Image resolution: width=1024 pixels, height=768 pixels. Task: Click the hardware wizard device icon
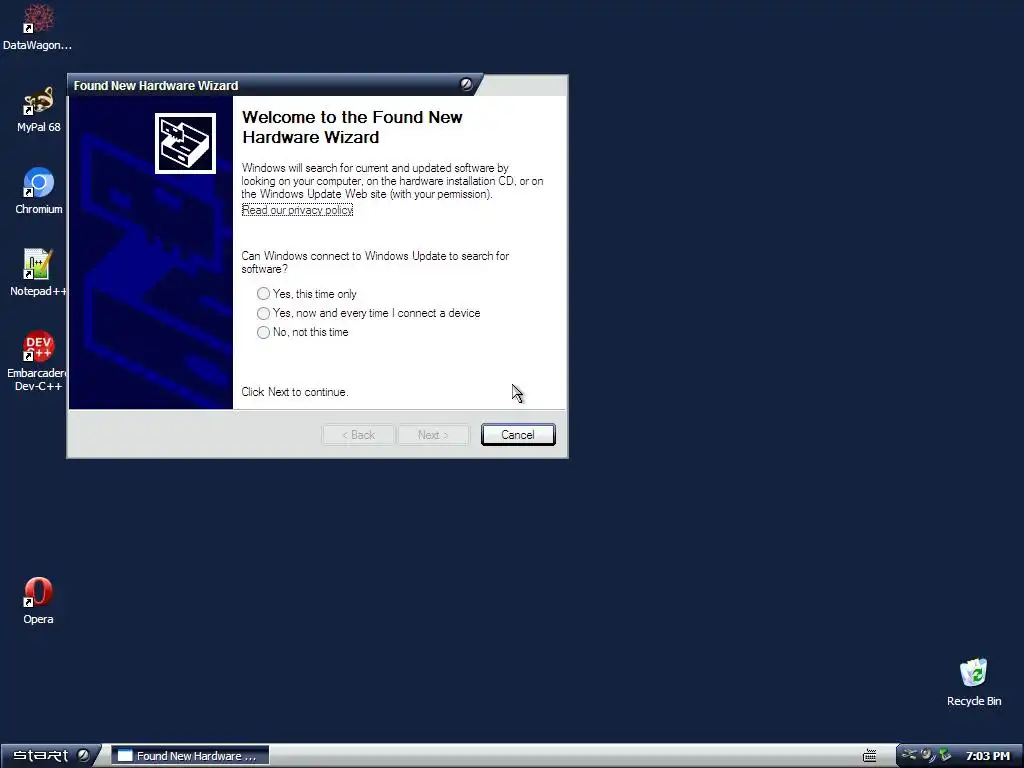[185, 144]
